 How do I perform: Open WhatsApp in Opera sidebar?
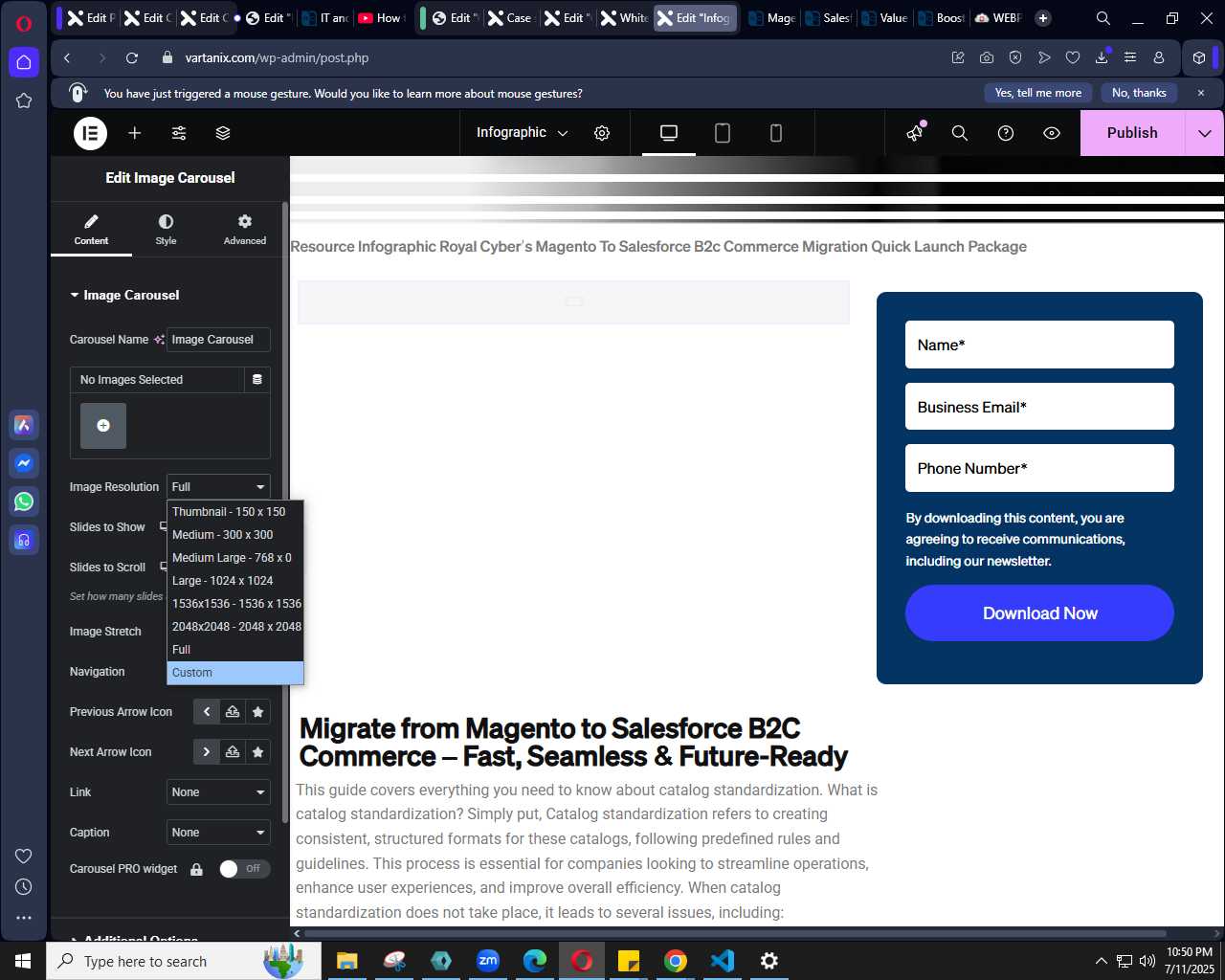[x=24, y=501]
